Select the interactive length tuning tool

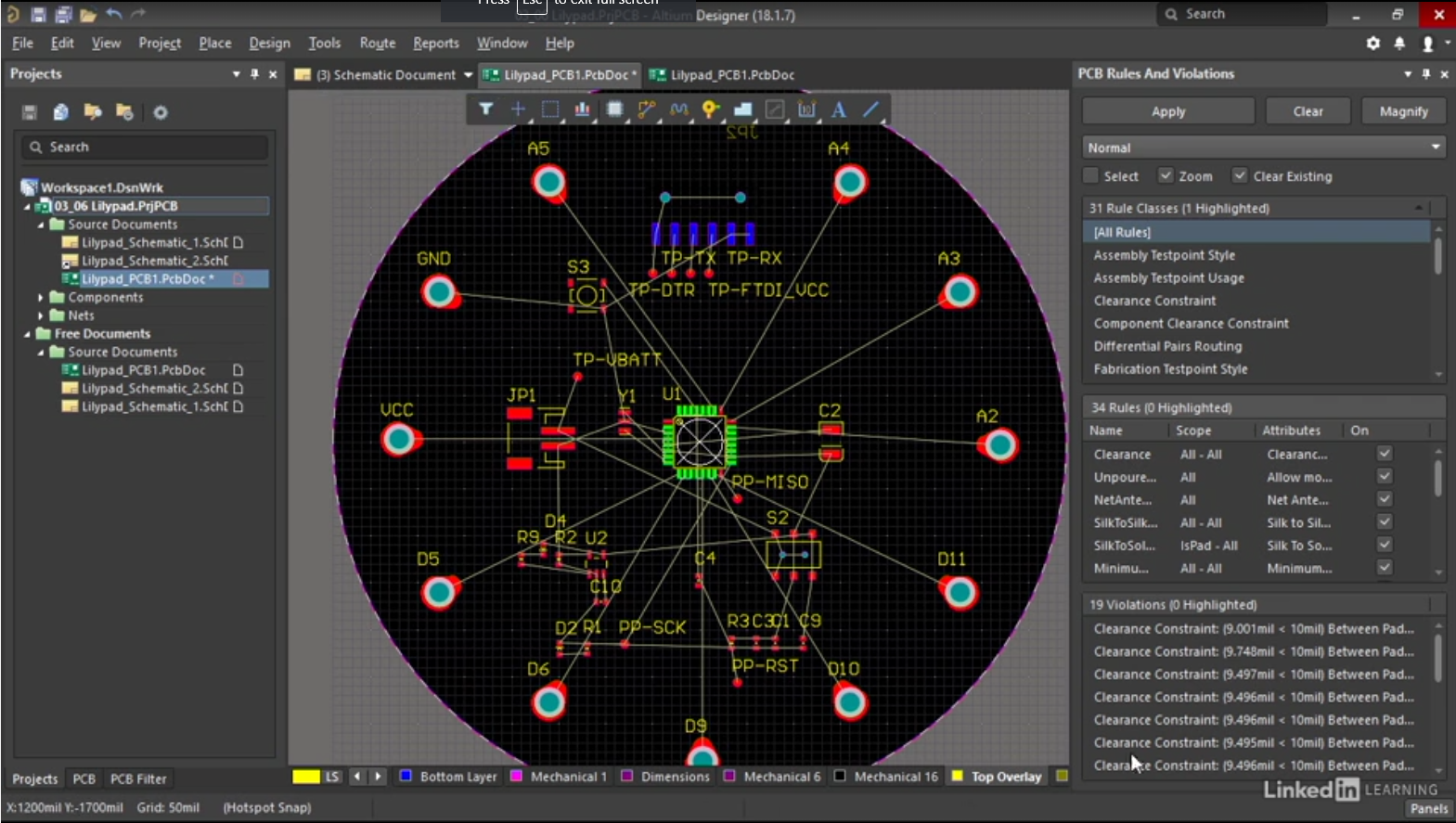679,109
